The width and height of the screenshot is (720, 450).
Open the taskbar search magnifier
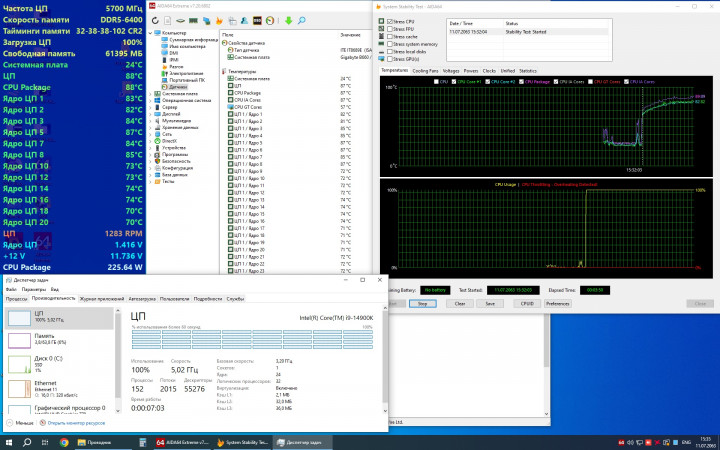pos(27,443)
